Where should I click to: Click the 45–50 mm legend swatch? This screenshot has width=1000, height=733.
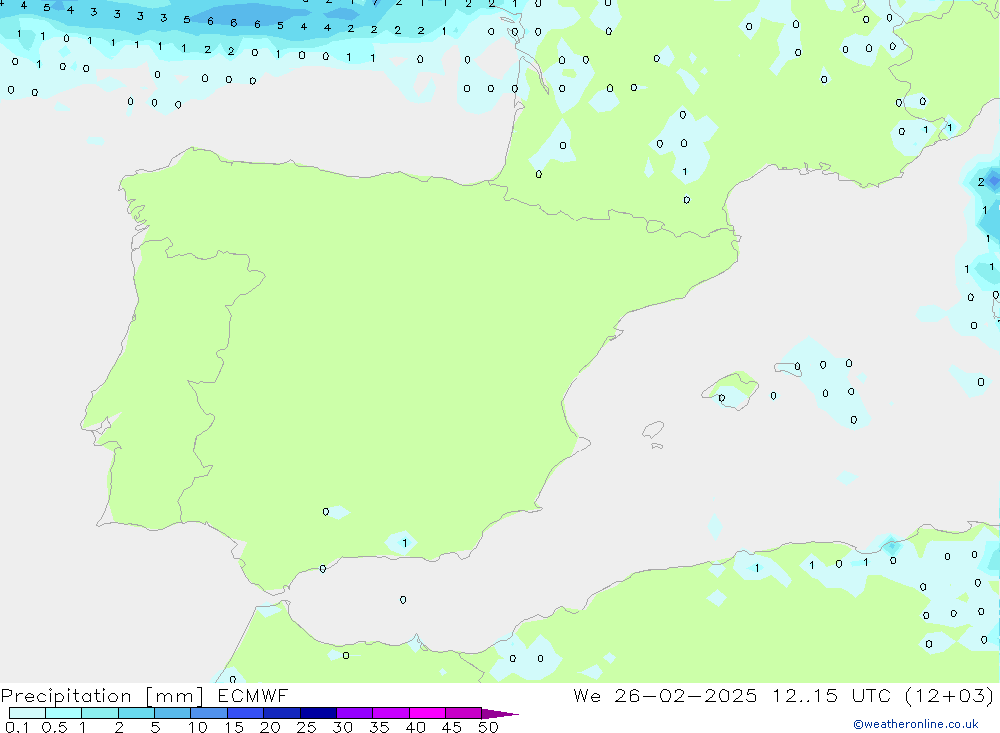464,713
